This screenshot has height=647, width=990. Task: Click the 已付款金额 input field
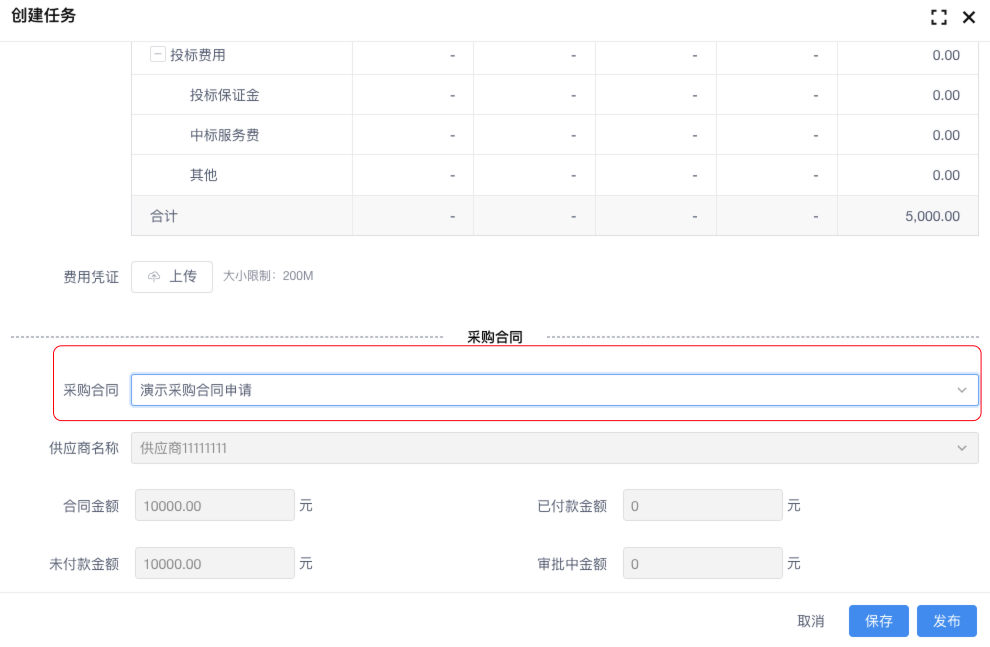[x=702, y=506]
